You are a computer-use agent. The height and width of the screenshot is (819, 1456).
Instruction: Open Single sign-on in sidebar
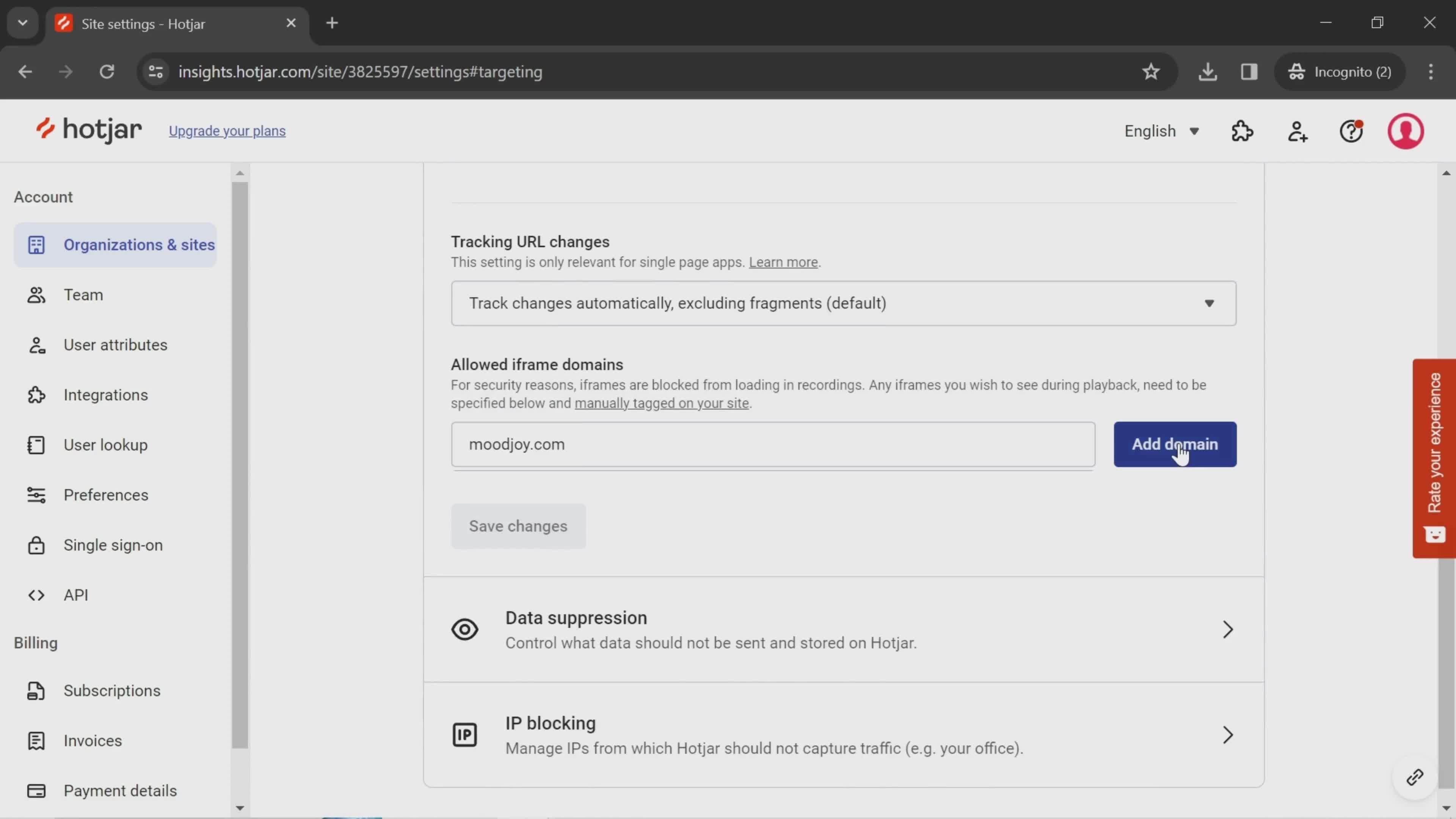(x=115, y=545)
